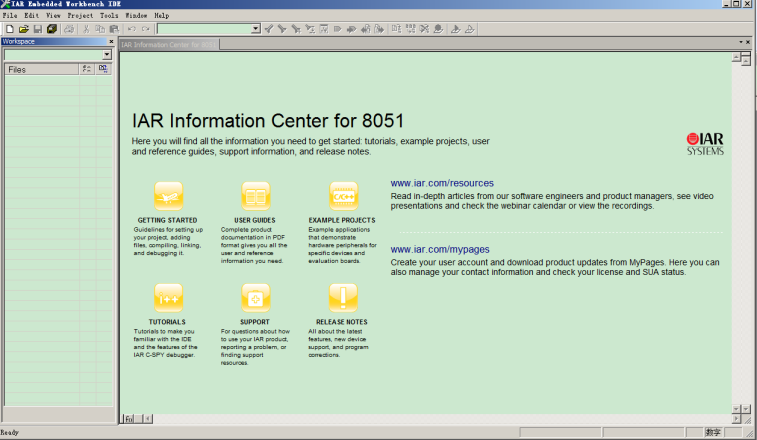This screenshot has width=757, height=440.
Task: Open the Help menu
Action: [x=162, y=15]
